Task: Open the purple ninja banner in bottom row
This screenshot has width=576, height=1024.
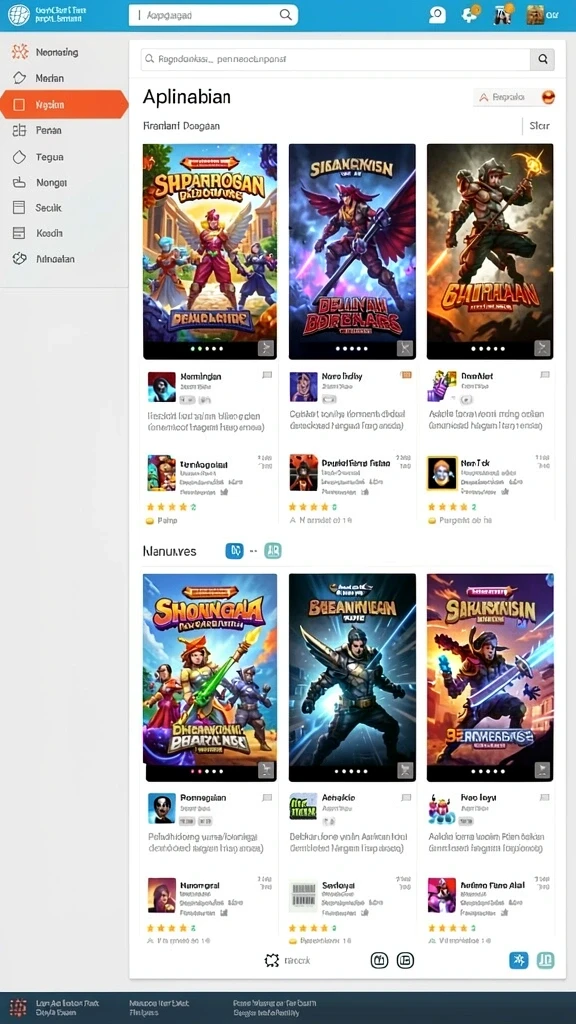Action: (490, 677)
